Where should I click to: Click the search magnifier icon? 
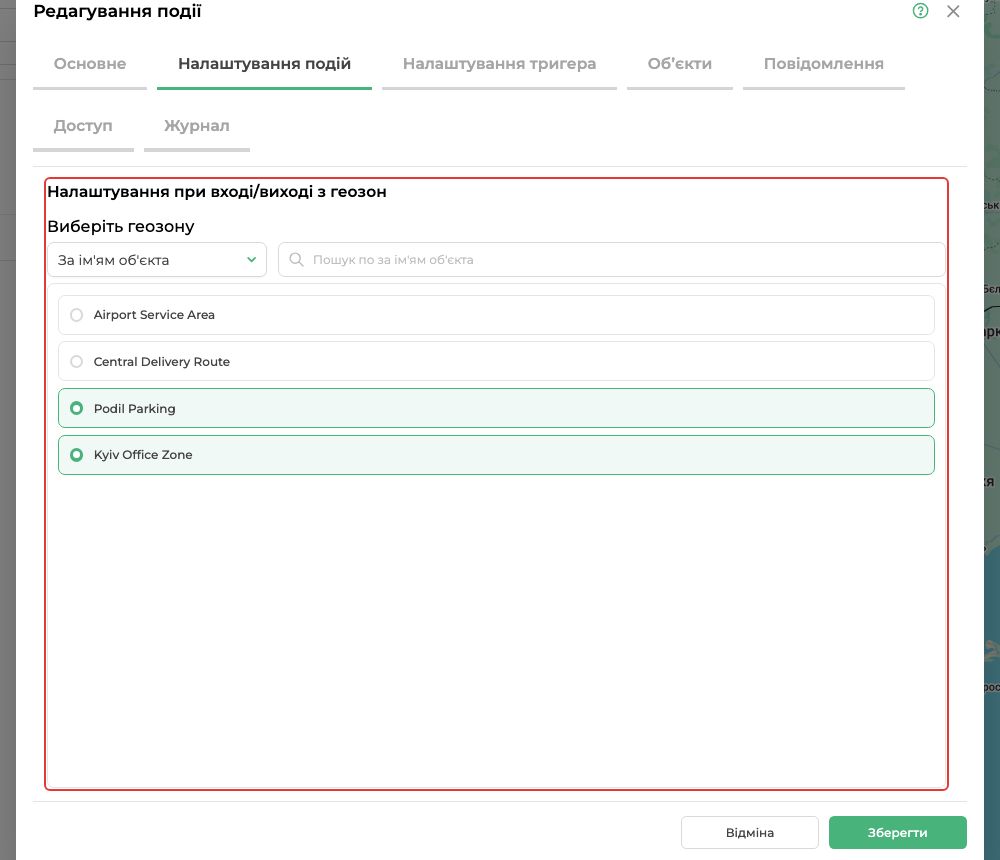click(x=296, y=260)
